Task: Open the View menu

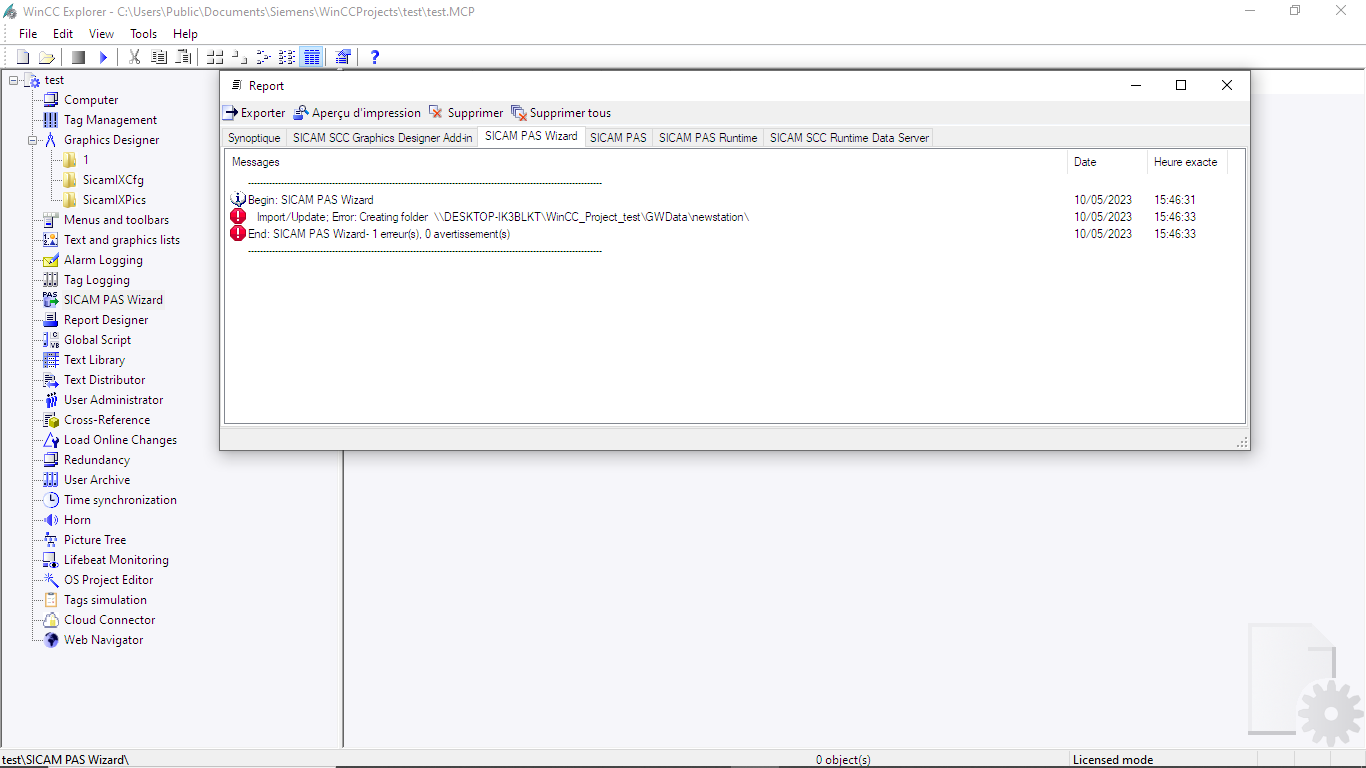Action: 101,34
